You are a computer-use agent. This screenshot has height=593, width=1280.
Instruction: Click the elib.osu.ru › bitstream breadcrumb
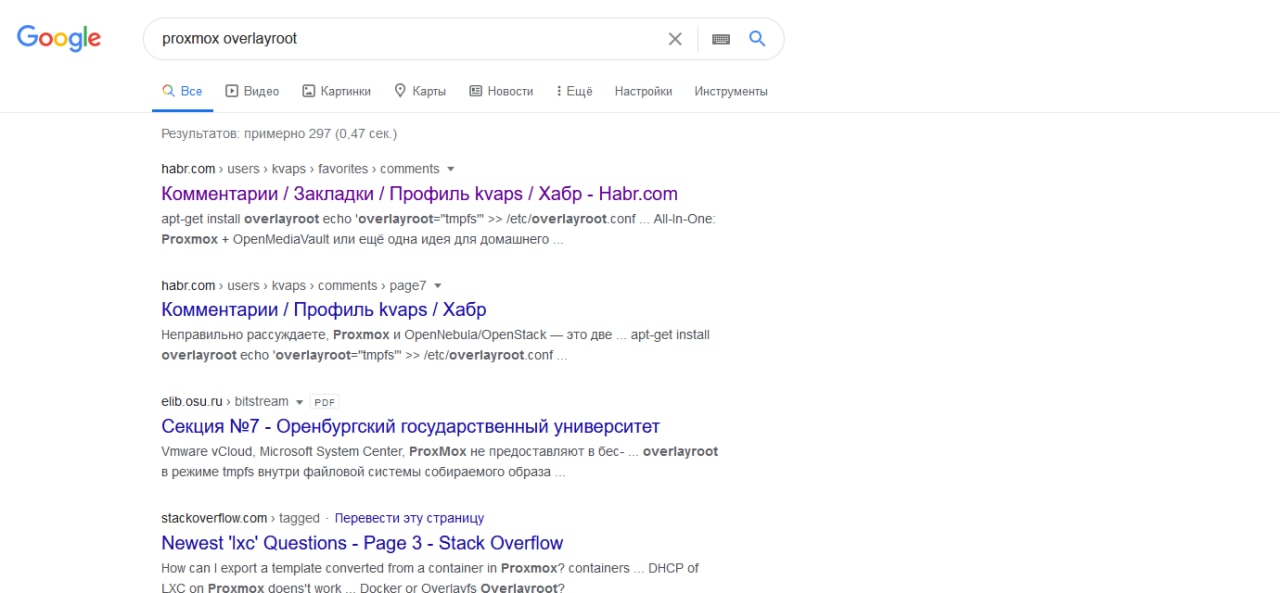click(224, 402)
